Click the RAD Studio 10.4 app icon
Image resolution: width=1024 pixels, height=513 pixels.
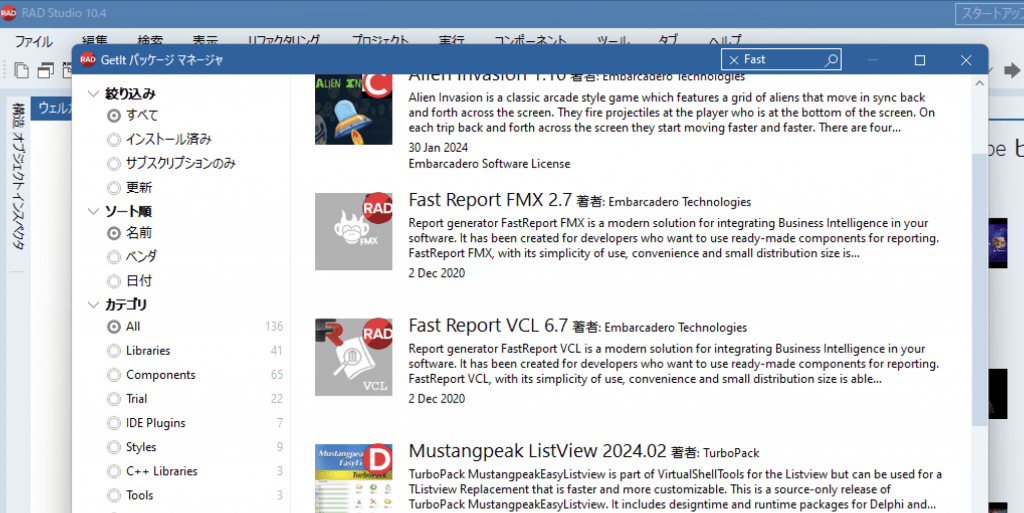click(x=8, y=13)
